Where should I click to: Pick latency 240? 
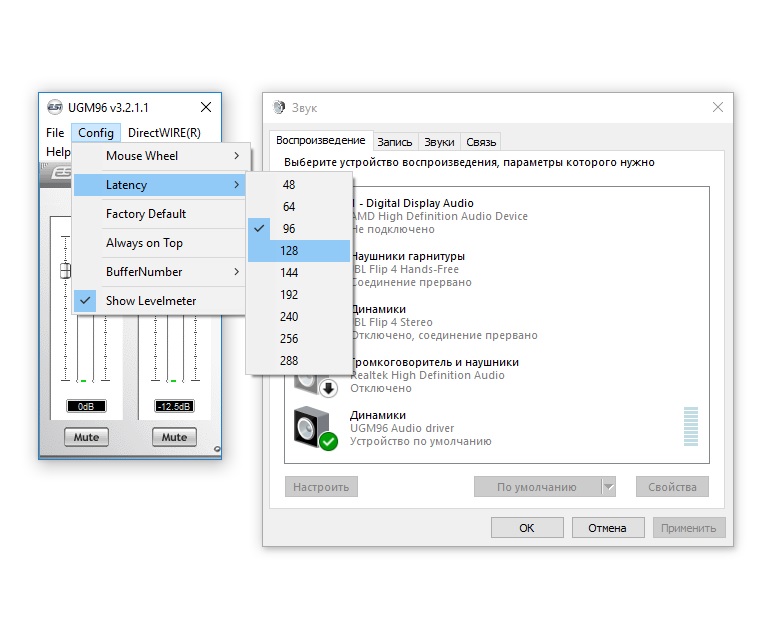(298, 316)
